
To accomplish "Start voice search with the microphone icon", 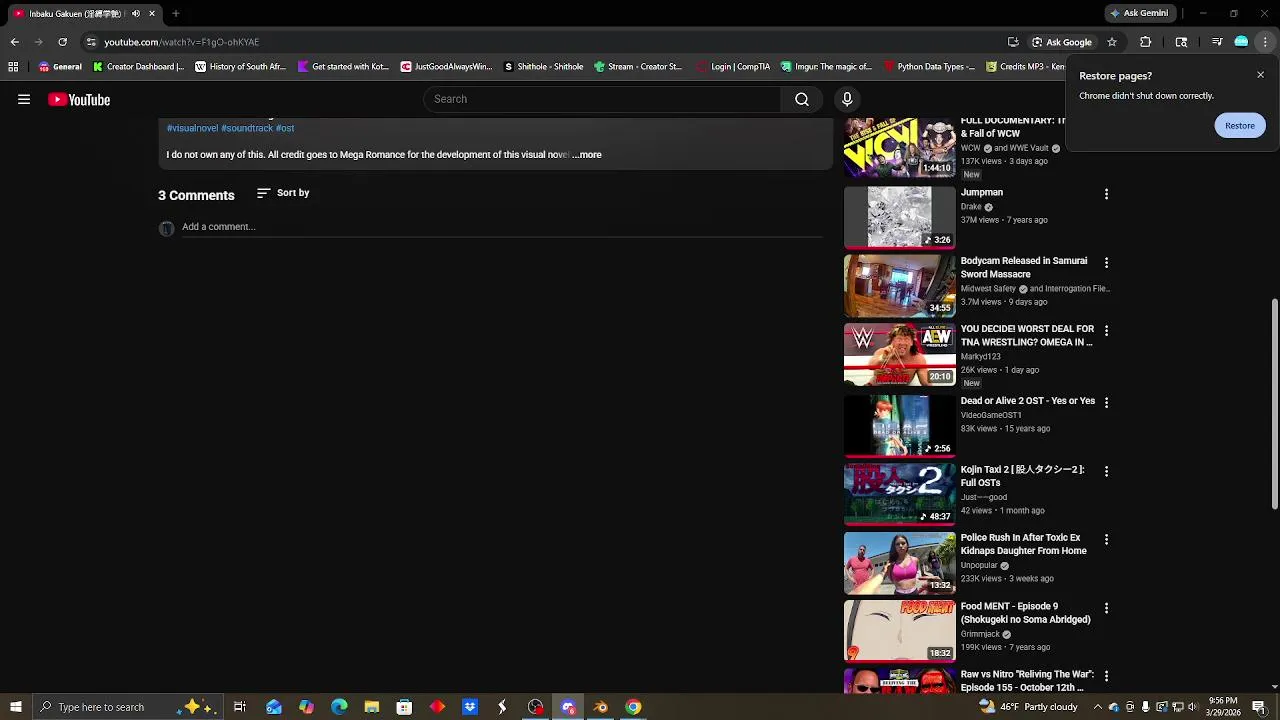I will [x=847, y=99].
